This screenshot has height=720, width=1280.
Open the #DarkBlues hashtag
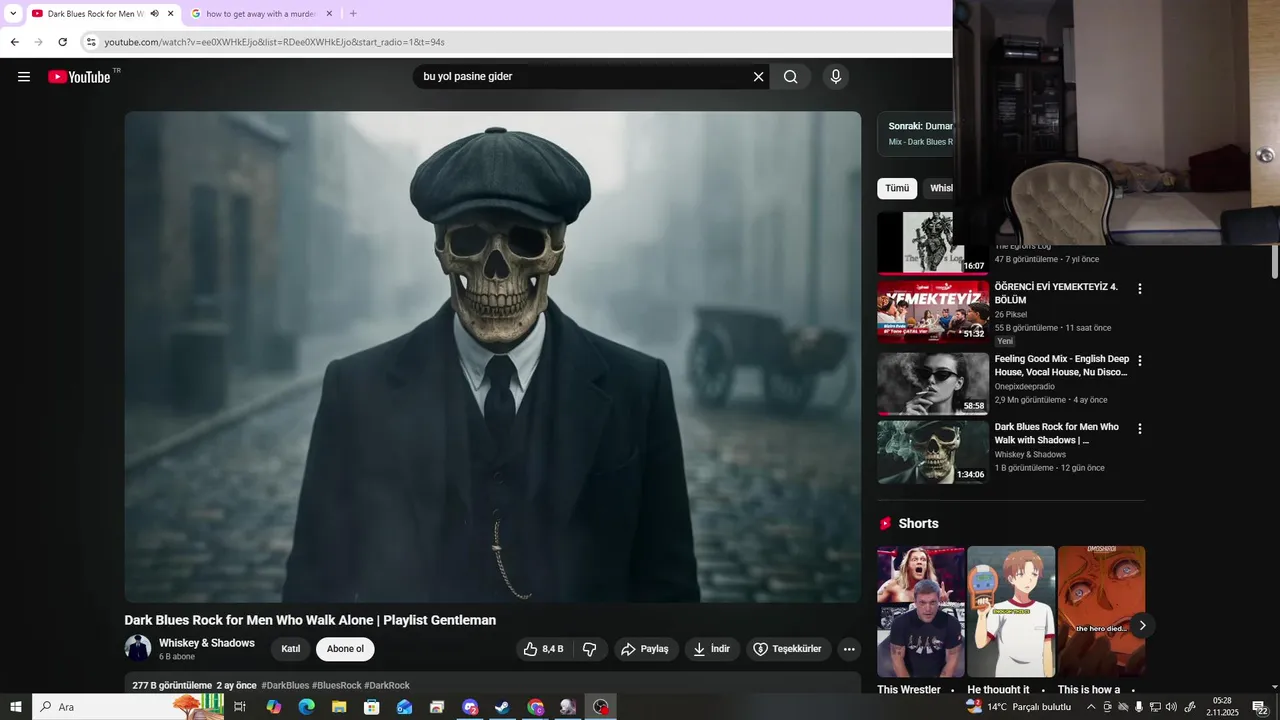click(x=285, y=685)
